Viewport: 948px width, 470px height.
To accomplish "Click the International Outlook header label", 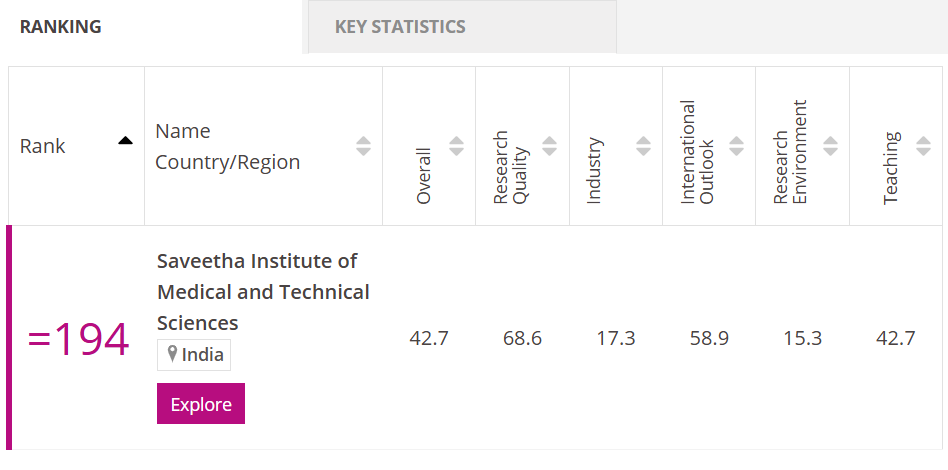I will pos(697,153).
